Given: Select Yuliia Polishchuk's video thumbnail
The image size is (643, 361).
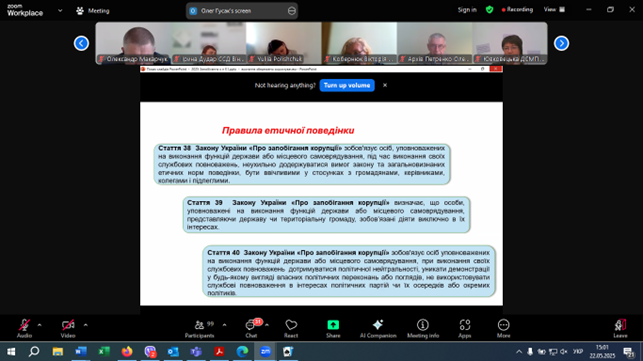Looking at the screenshot, I should 284,43.
